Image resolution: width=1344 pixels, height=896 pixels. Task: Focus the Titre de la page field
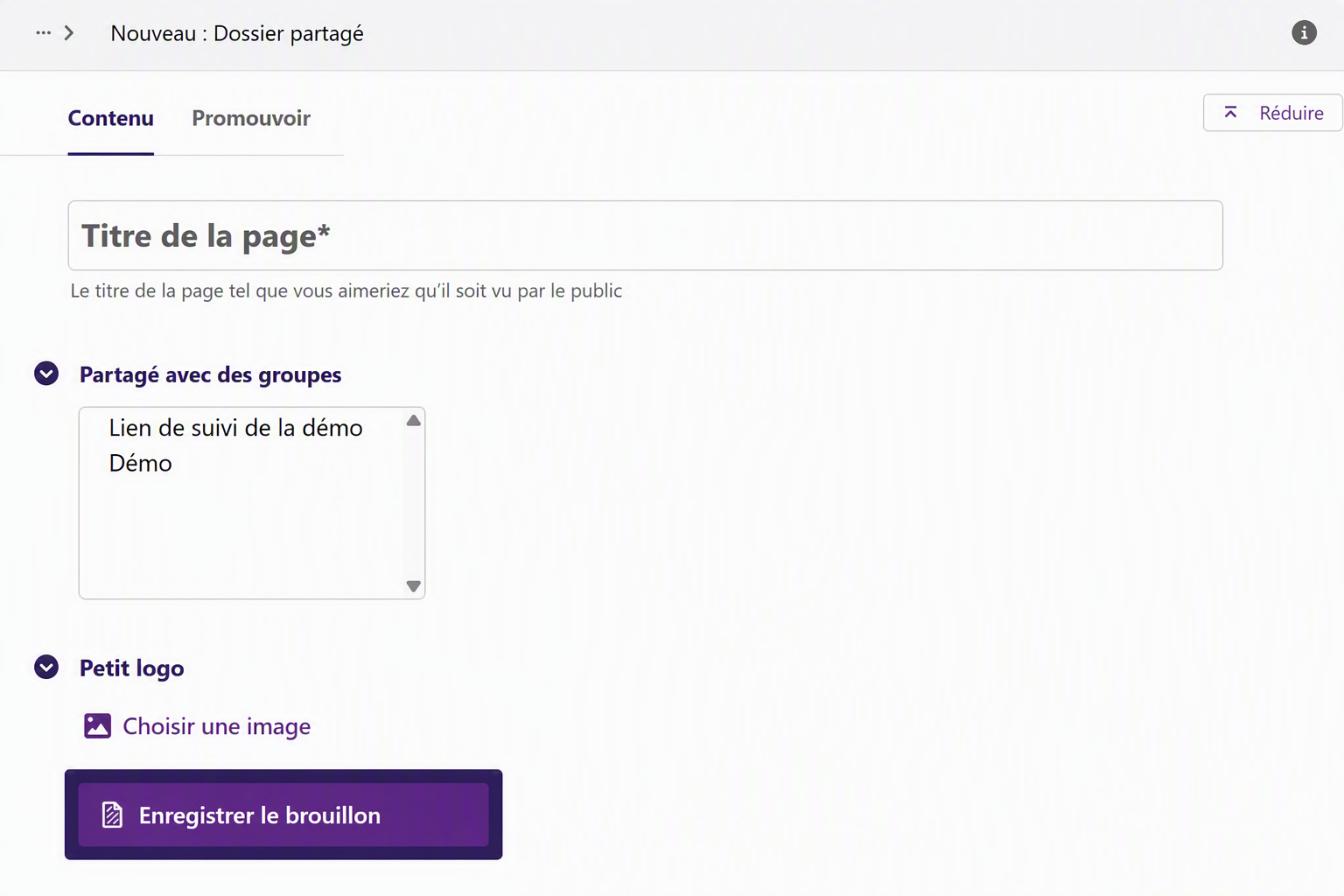coord(646,235)
